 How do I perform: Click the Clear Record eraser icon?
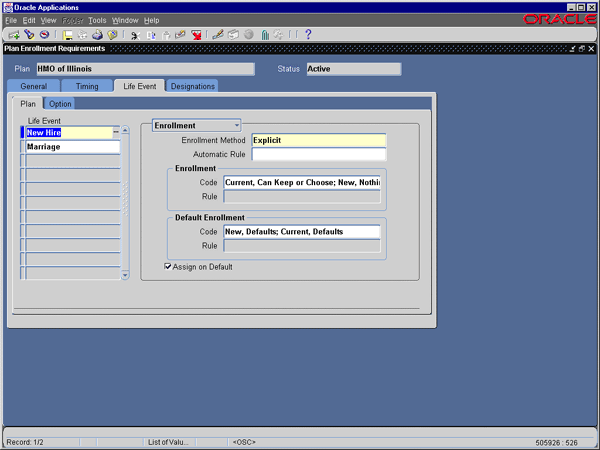180,35
